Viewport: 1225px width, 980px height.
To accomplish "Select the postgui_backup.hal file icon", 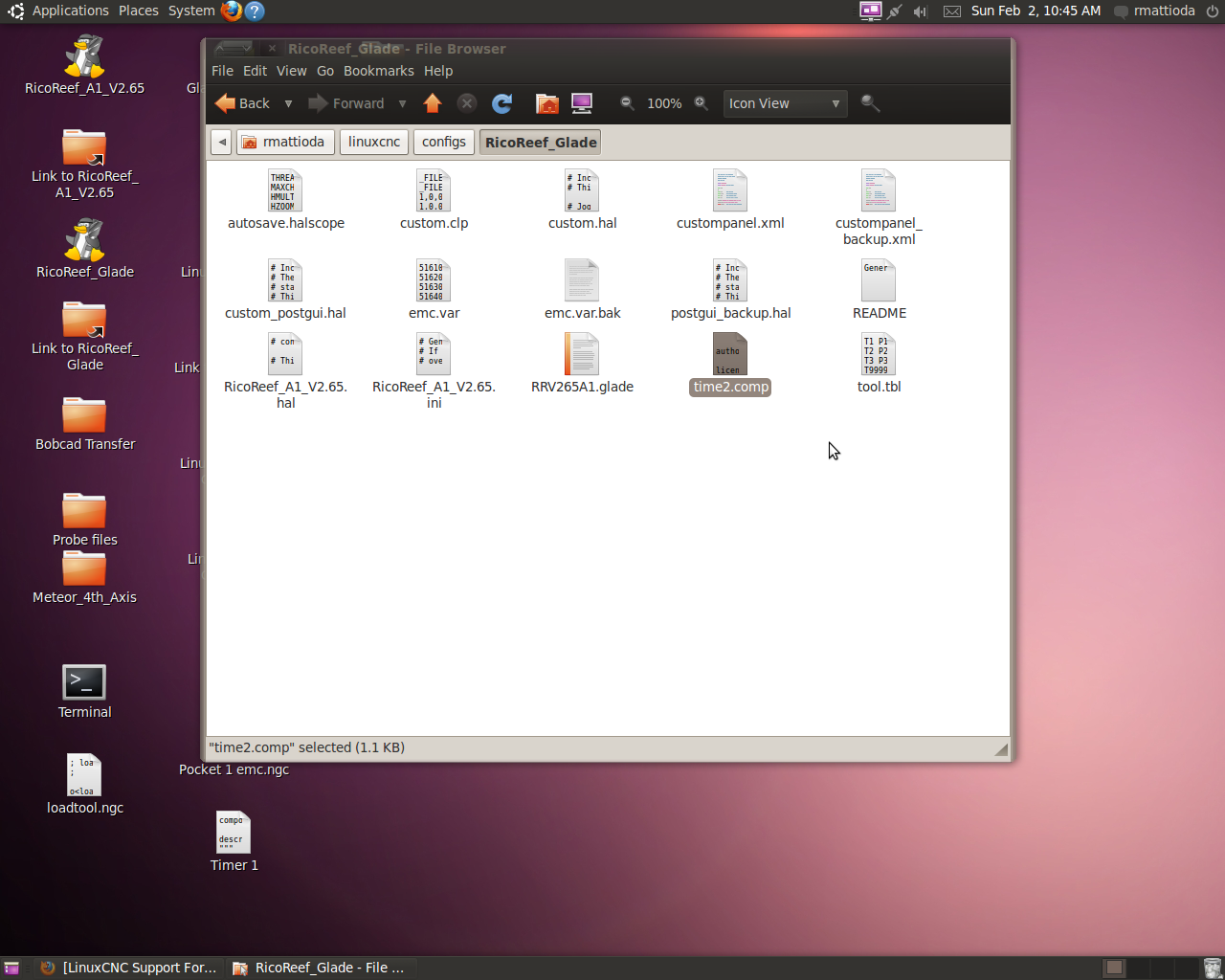I will [x=730, y=280].
